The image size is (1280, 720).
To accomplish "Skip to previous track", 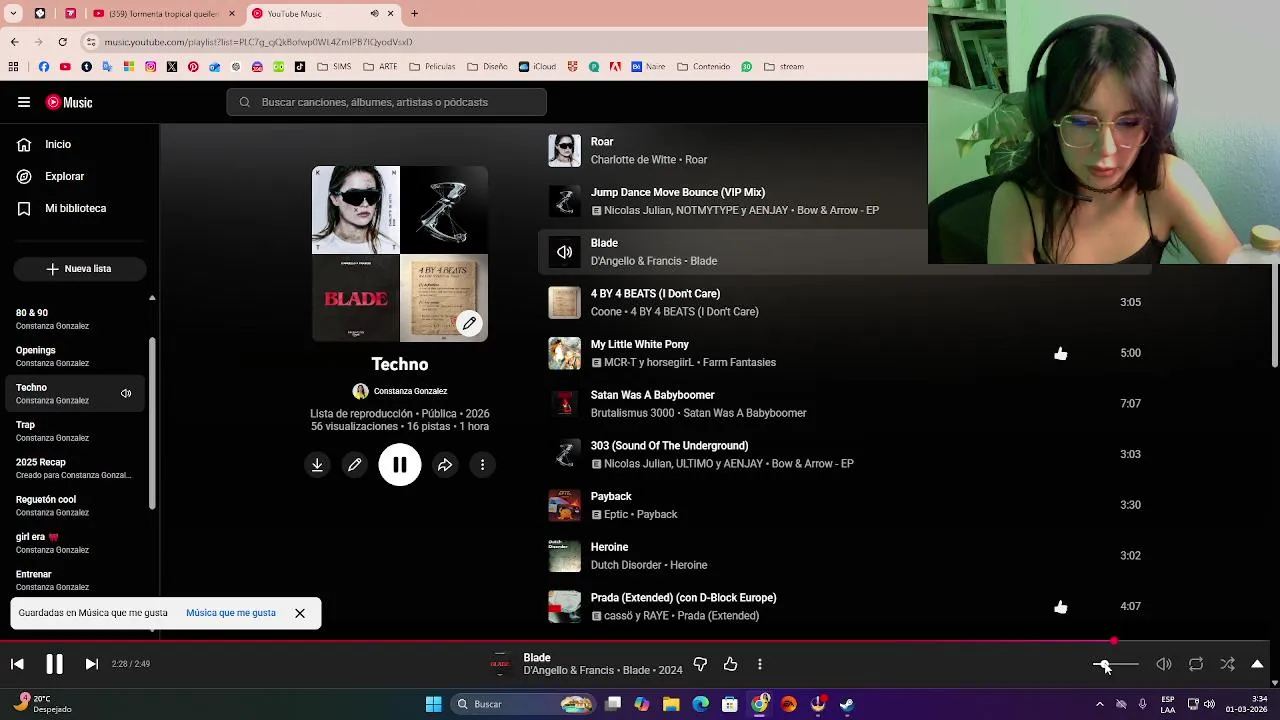I will coord(17,664).
